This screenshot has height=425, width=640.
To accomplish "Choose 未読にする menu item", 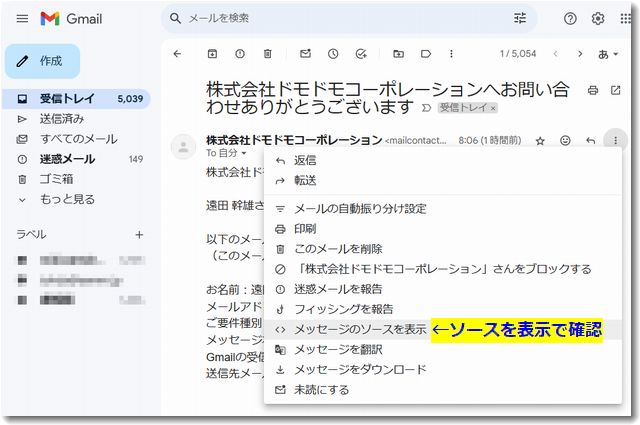I will (x=443, y=389).
